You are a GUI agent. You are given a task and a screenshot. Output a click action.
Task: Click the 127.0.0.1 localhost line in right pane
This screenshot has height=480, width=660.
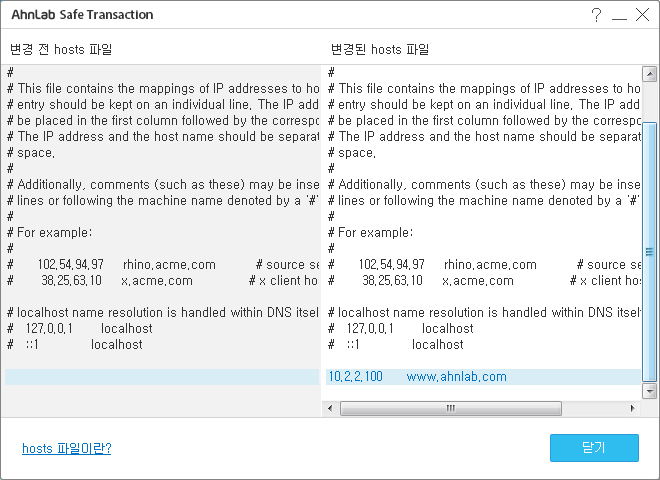pyautogui.click(x=484, y=328)
